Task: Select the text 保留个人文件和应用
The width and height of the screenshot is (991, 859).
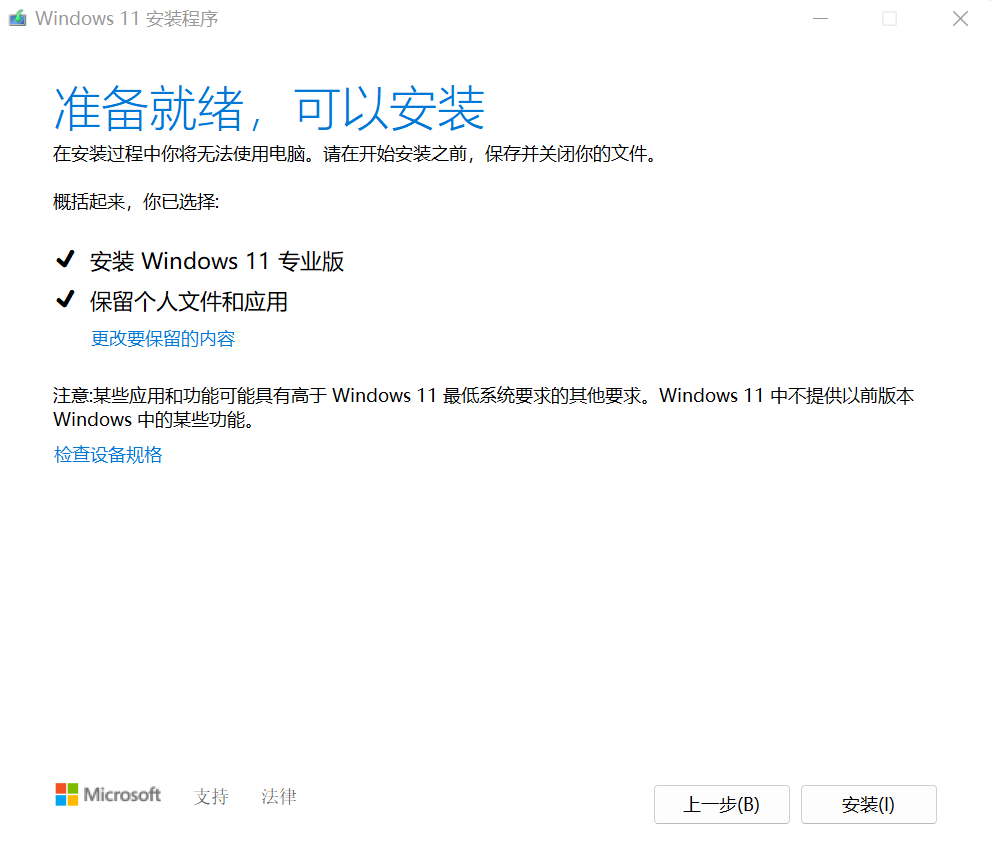Action: point(189,302)
